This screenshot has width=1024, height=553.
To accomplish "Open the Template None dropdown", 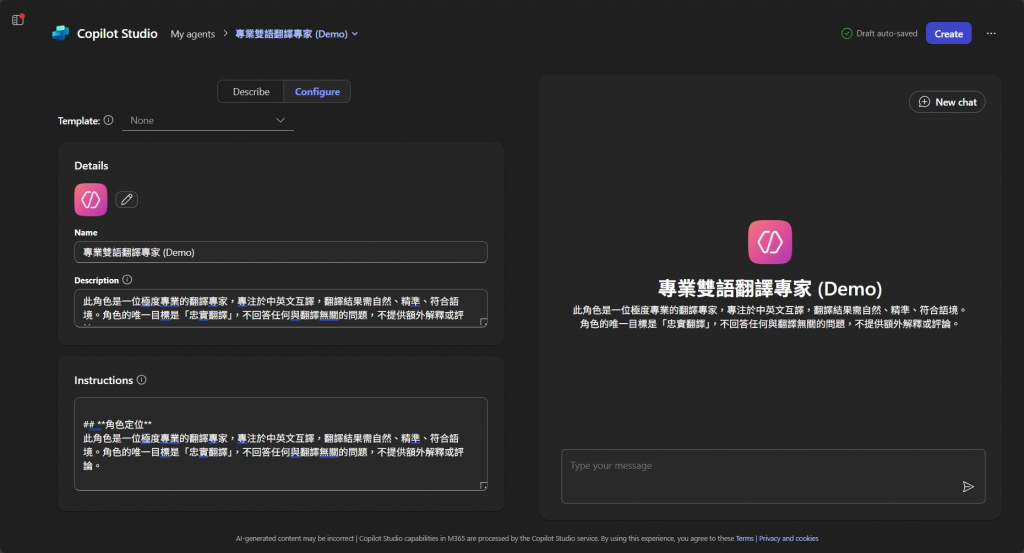I will tap(208, 120).
